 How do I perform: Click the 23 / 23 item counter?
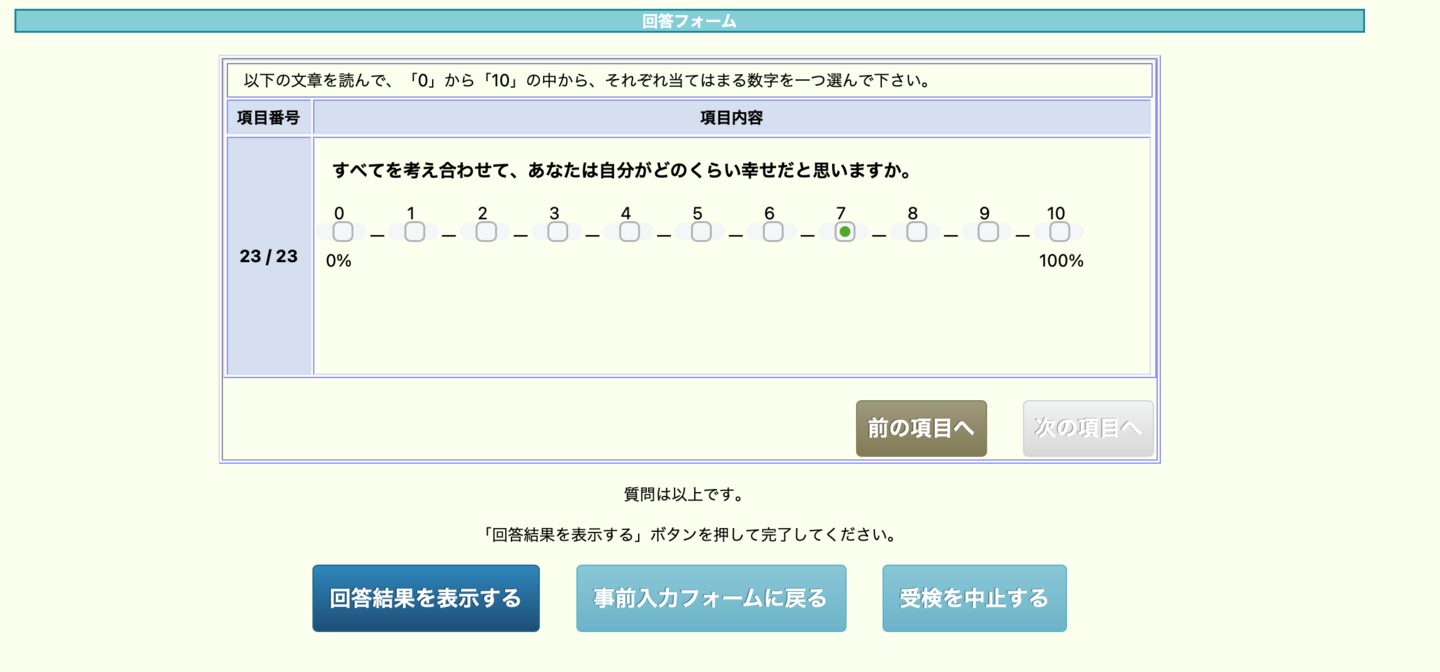pos(269,256)
